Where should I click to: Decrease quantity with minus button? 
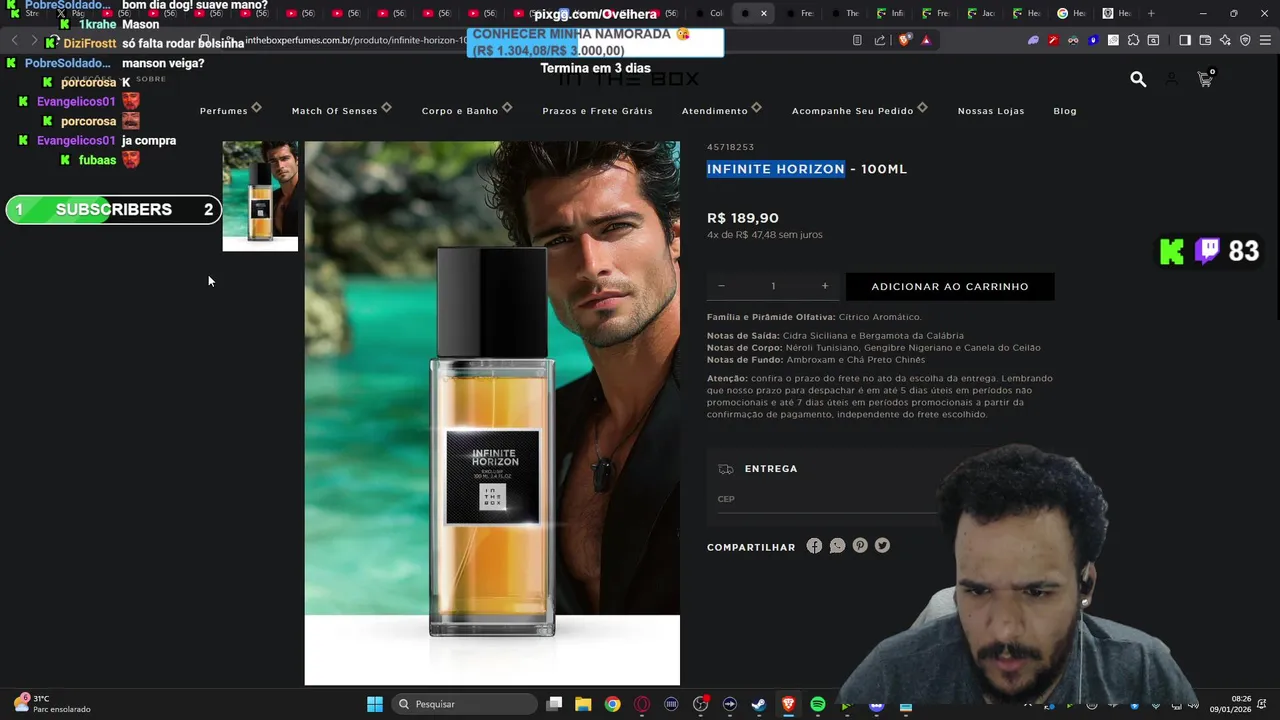pyautogui.click(x=721, y=286)
